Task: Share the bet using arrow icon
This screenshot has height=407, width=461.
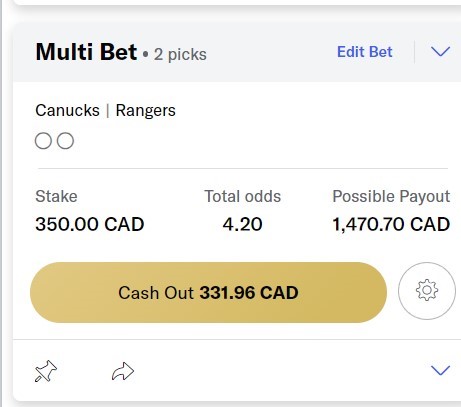Action: click(x=123, y=371)
